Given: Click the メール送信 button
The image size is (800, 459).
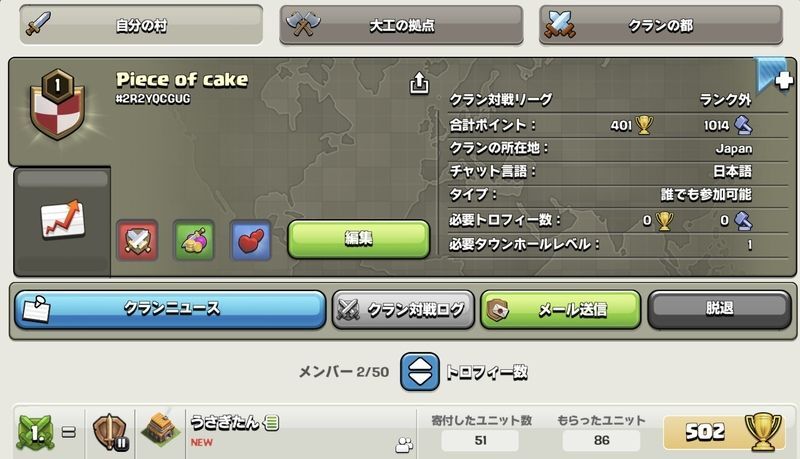Looking at the screenshot, I should [x=561, y=309].
